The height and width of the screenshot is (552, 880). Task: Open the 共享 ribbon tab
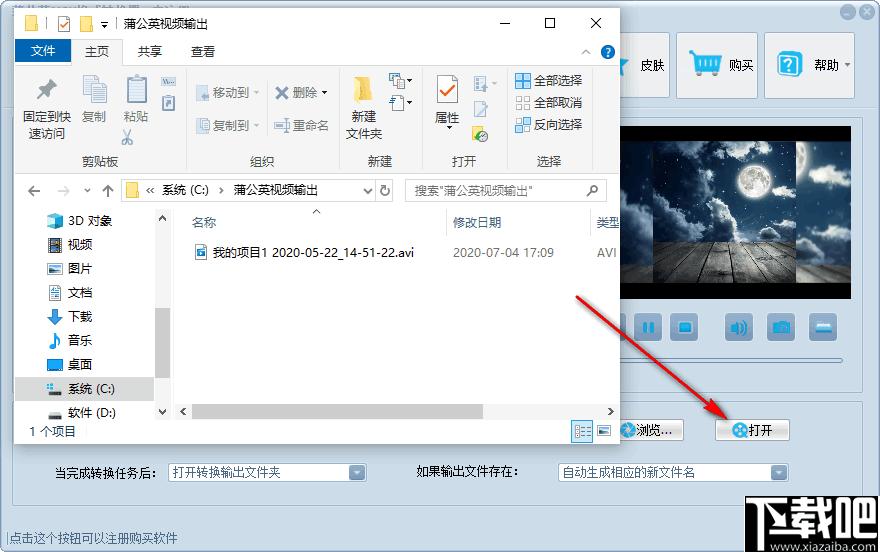tap(150, 52)
